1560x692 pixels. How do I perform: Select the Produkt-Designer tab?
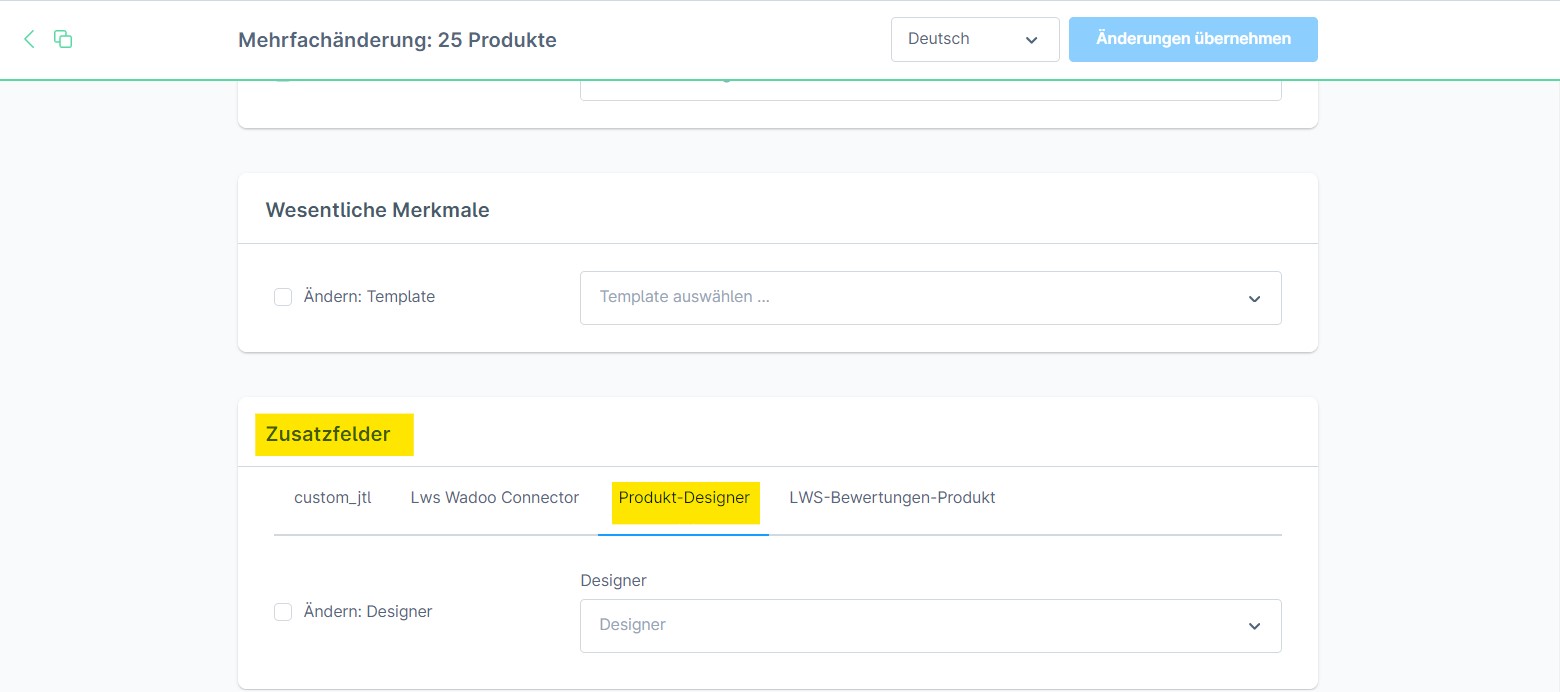coord(684,497)
